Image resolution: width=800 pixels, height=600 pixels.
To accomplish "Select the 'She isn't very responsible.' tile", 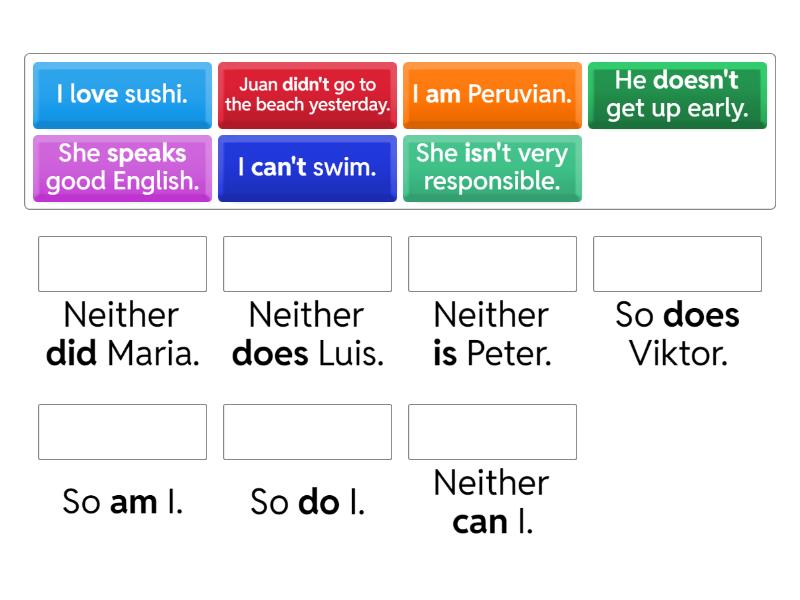I will pyautogui.click(x=492, y=168).
